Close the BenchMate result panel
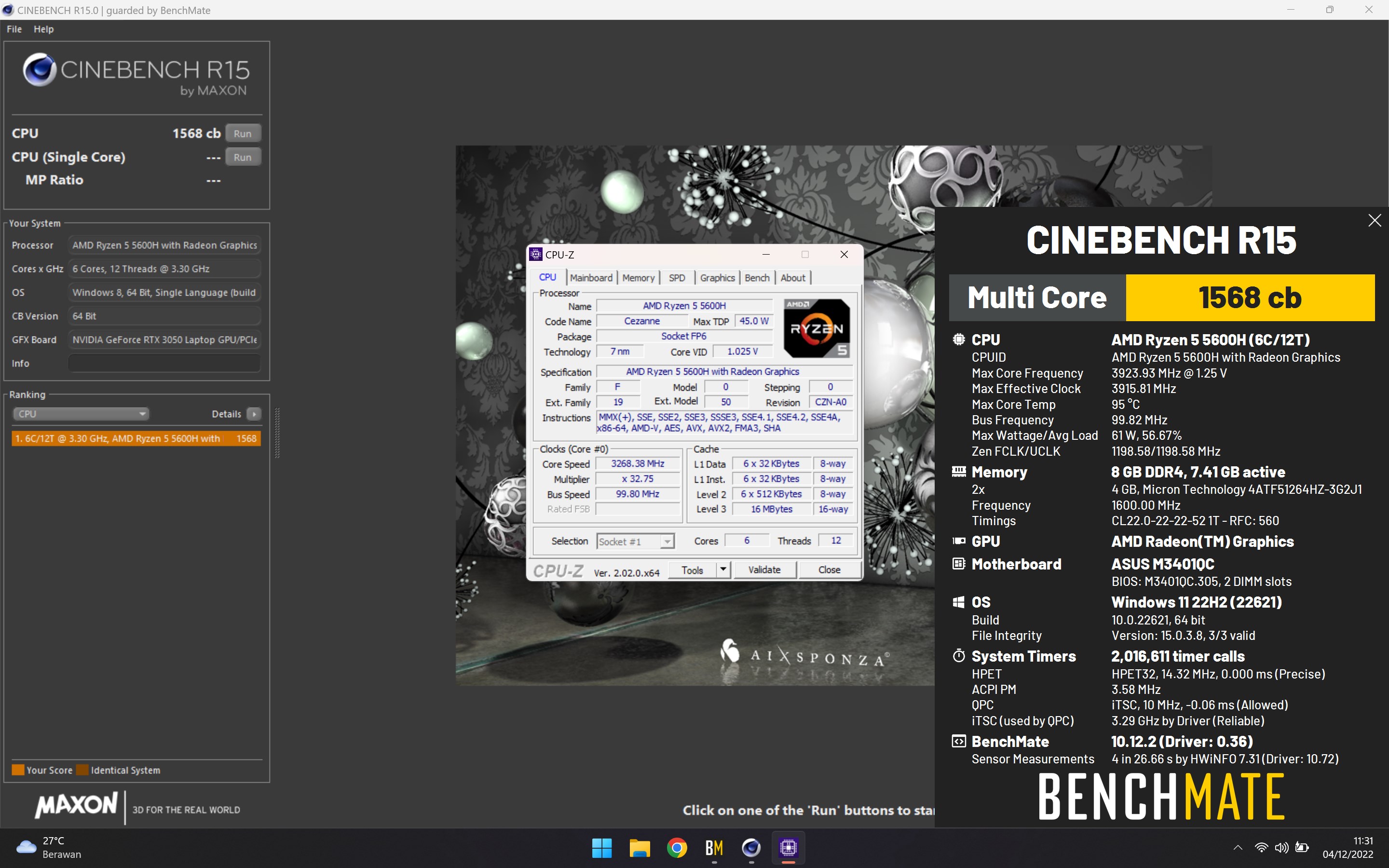 point(1374,220)
